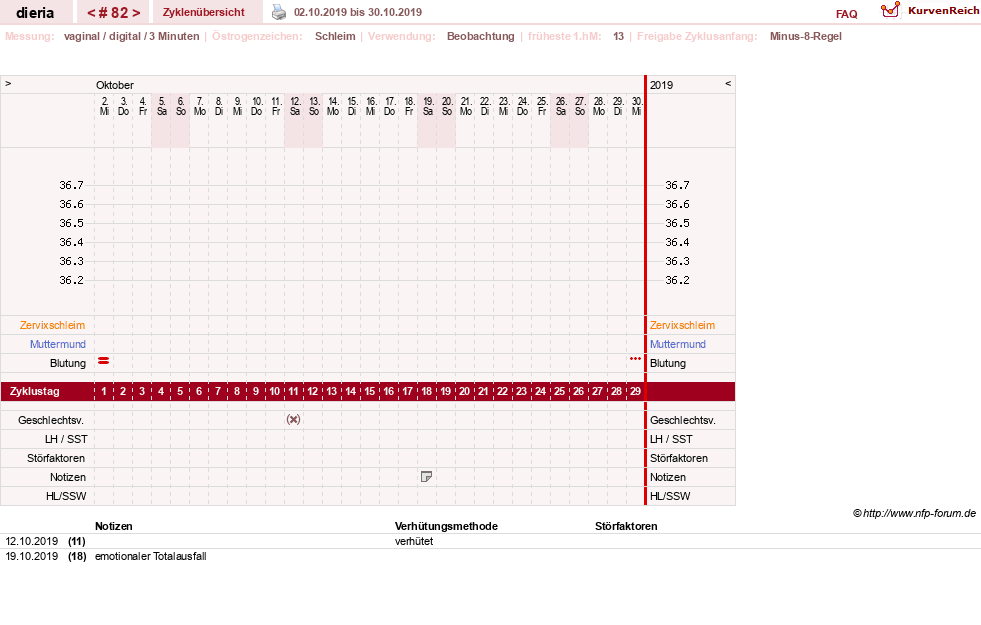
Task: Click the Zyklustag label
Action: tap(35, 391)
